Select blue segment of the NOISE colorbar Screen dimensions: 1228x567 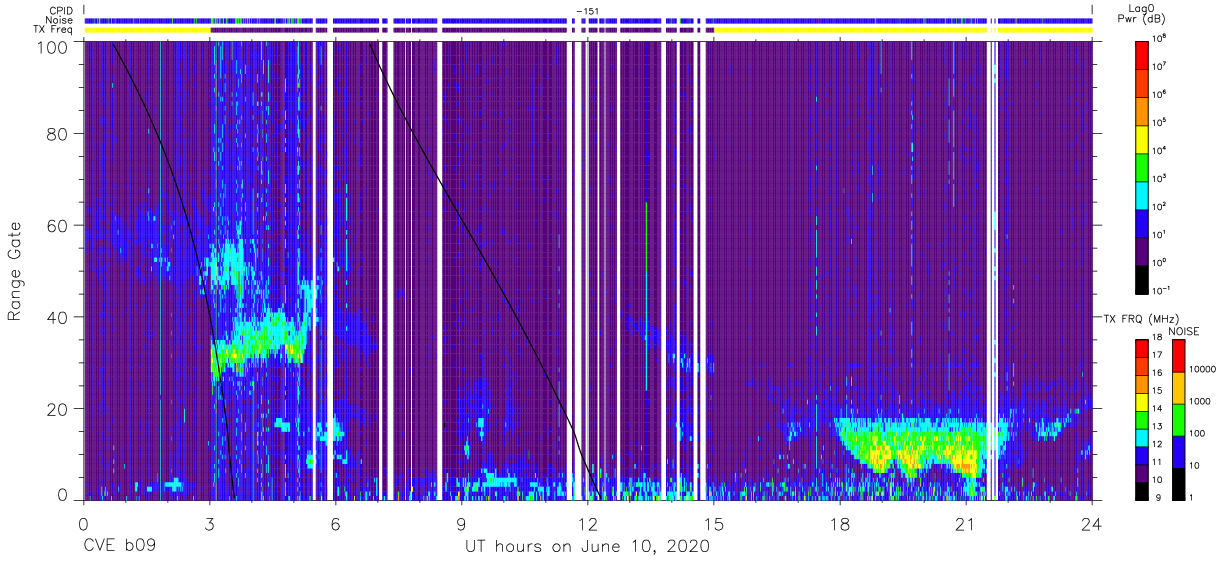point(1178,450)
